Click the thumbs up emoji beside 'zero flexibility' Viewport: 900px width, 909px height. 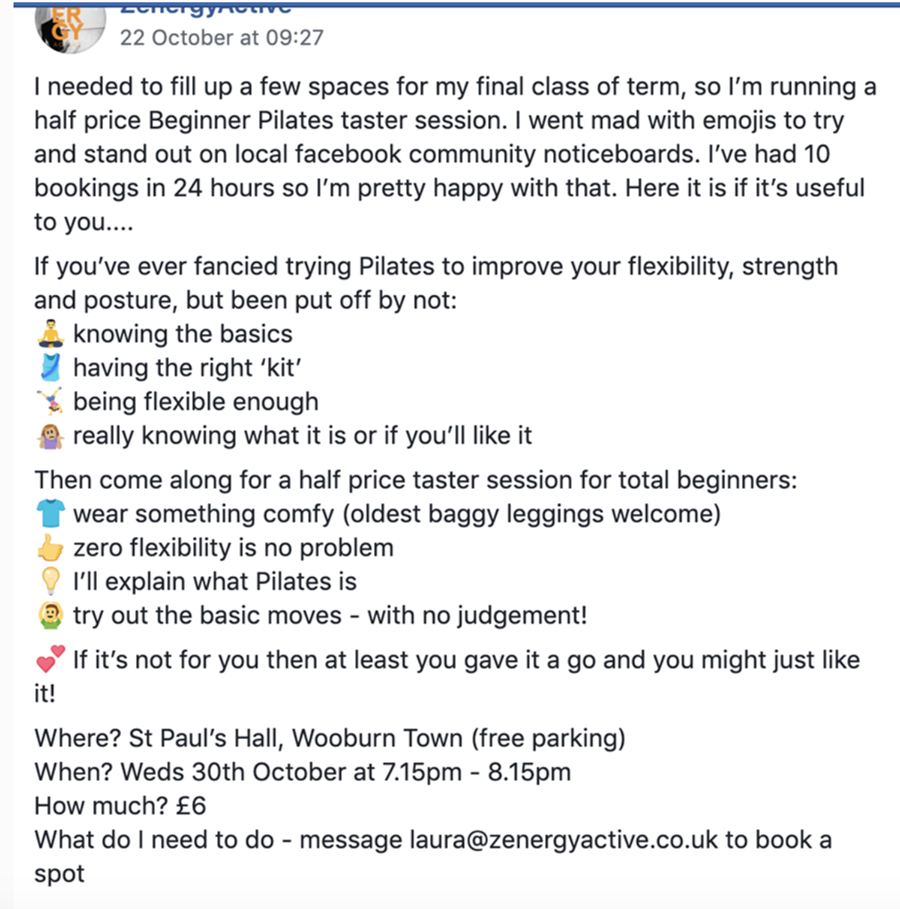point(50,548)
